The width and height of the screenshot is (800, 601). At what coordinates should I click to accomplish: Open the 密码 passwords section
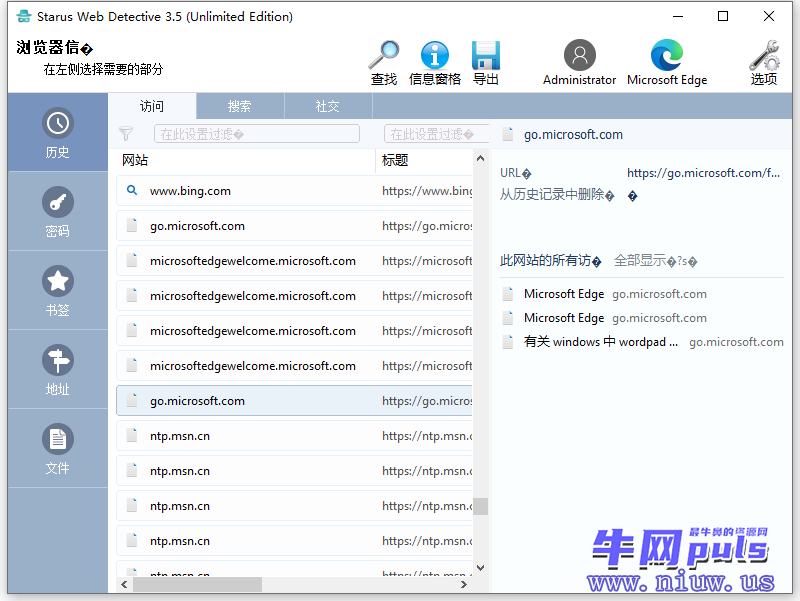point(58,212)
